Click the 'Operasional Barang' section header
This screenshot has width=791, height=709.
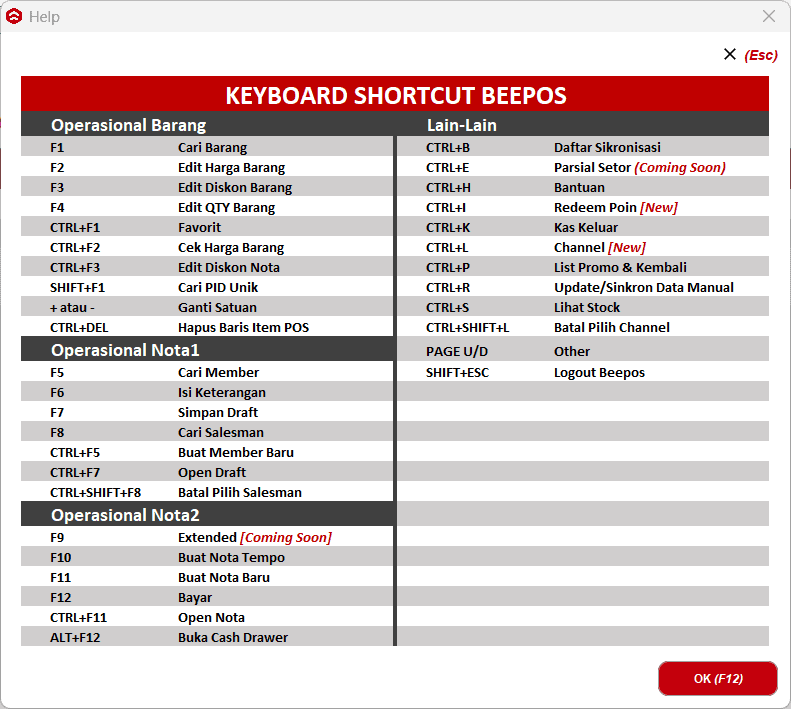click(x=128, y=125)
